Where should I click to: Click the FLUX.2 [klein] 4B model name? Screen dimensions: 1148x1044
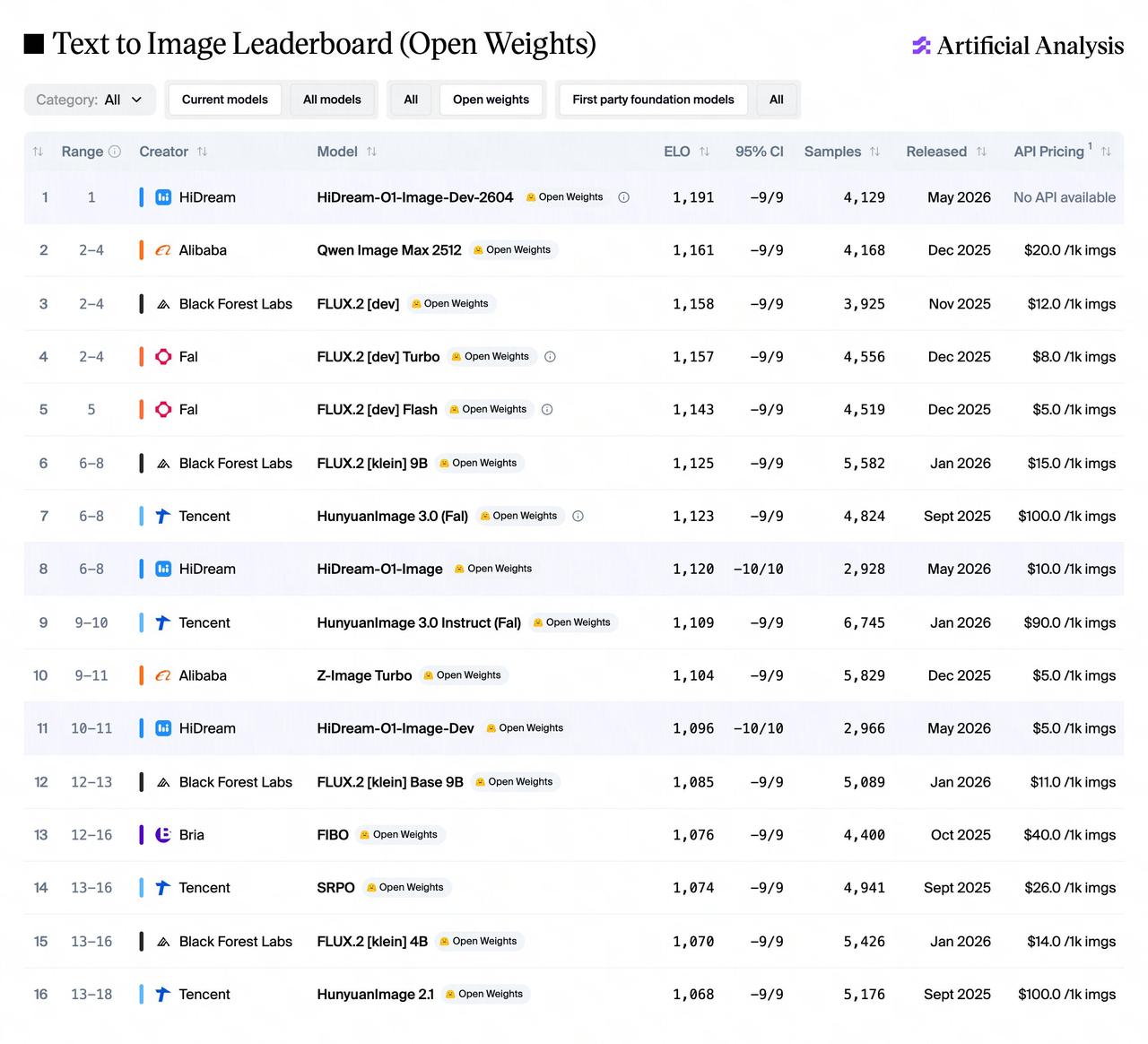click(x=372, y=942)
